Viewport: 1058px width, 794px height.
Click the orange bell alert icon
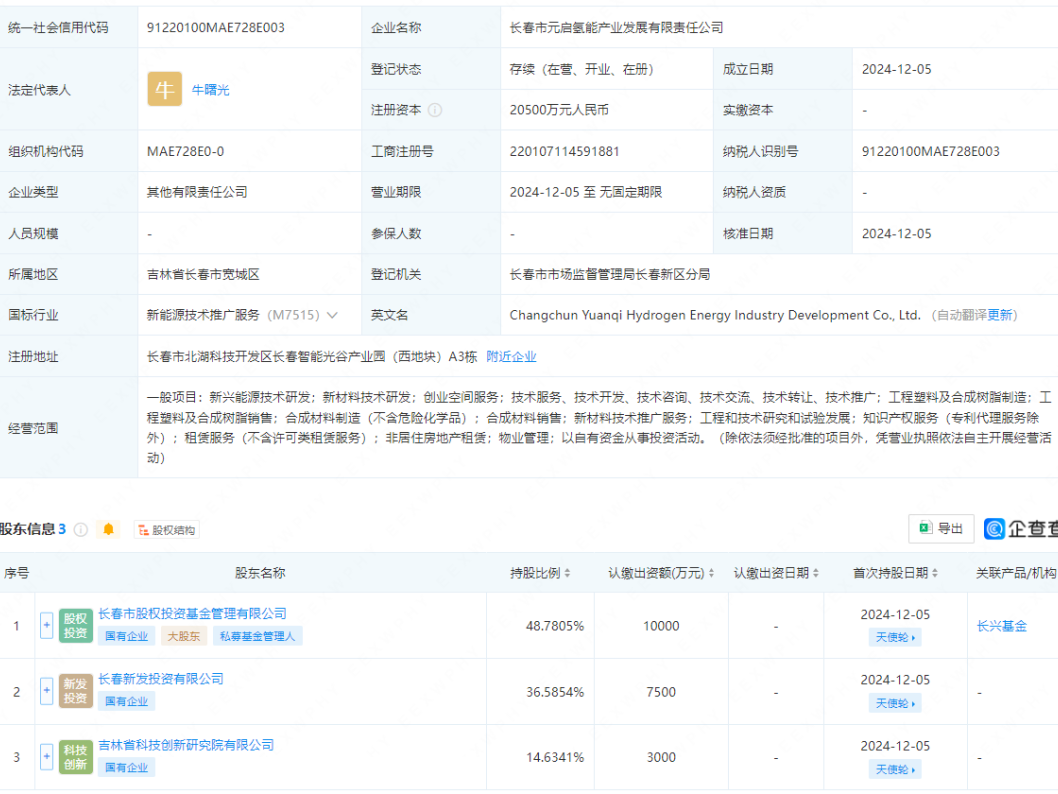(109, 530)
